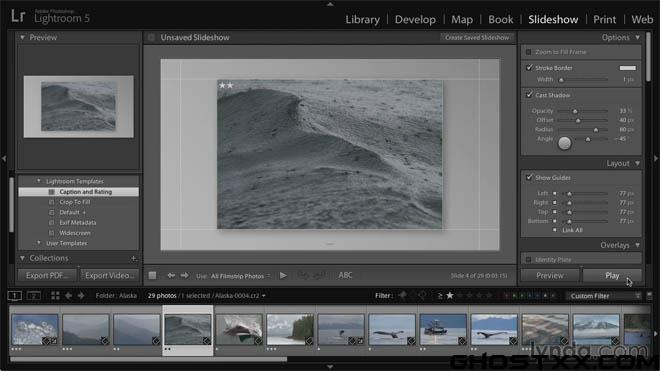Hide top module bar with top arrow

[x=330, y=4]
